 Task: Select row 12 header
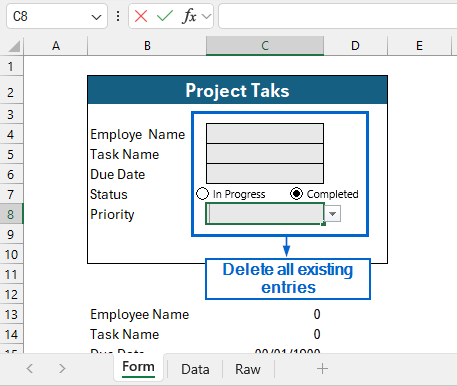(11, 294)
